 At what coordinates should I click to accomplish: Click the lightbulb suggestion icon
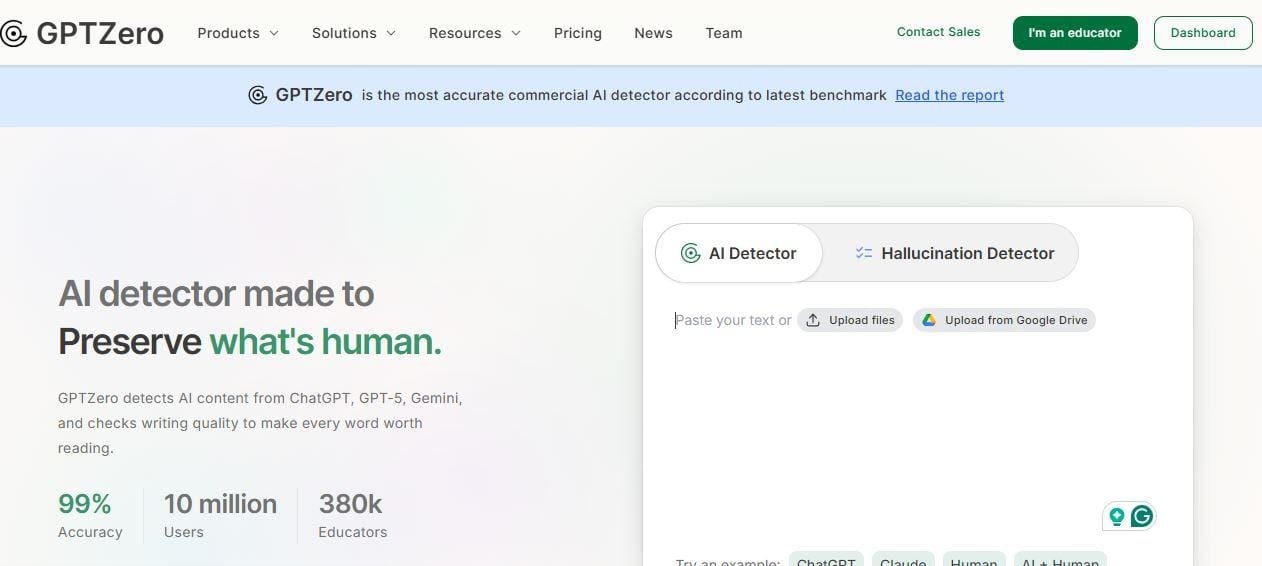[1117, 516]
